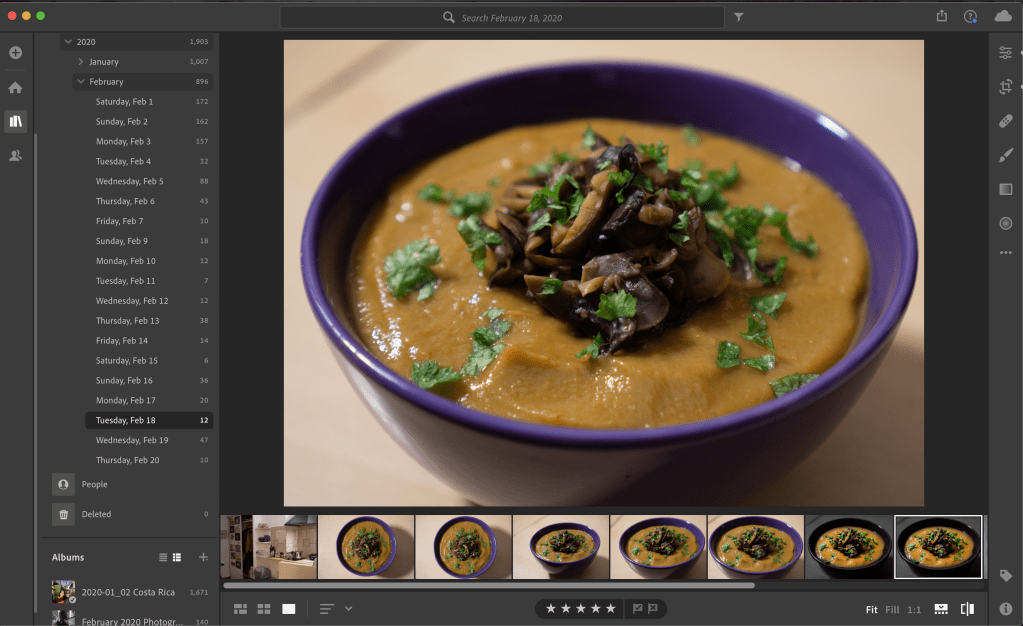
Task: Toggle the filmstrip visibility
Action: (941, 609)
